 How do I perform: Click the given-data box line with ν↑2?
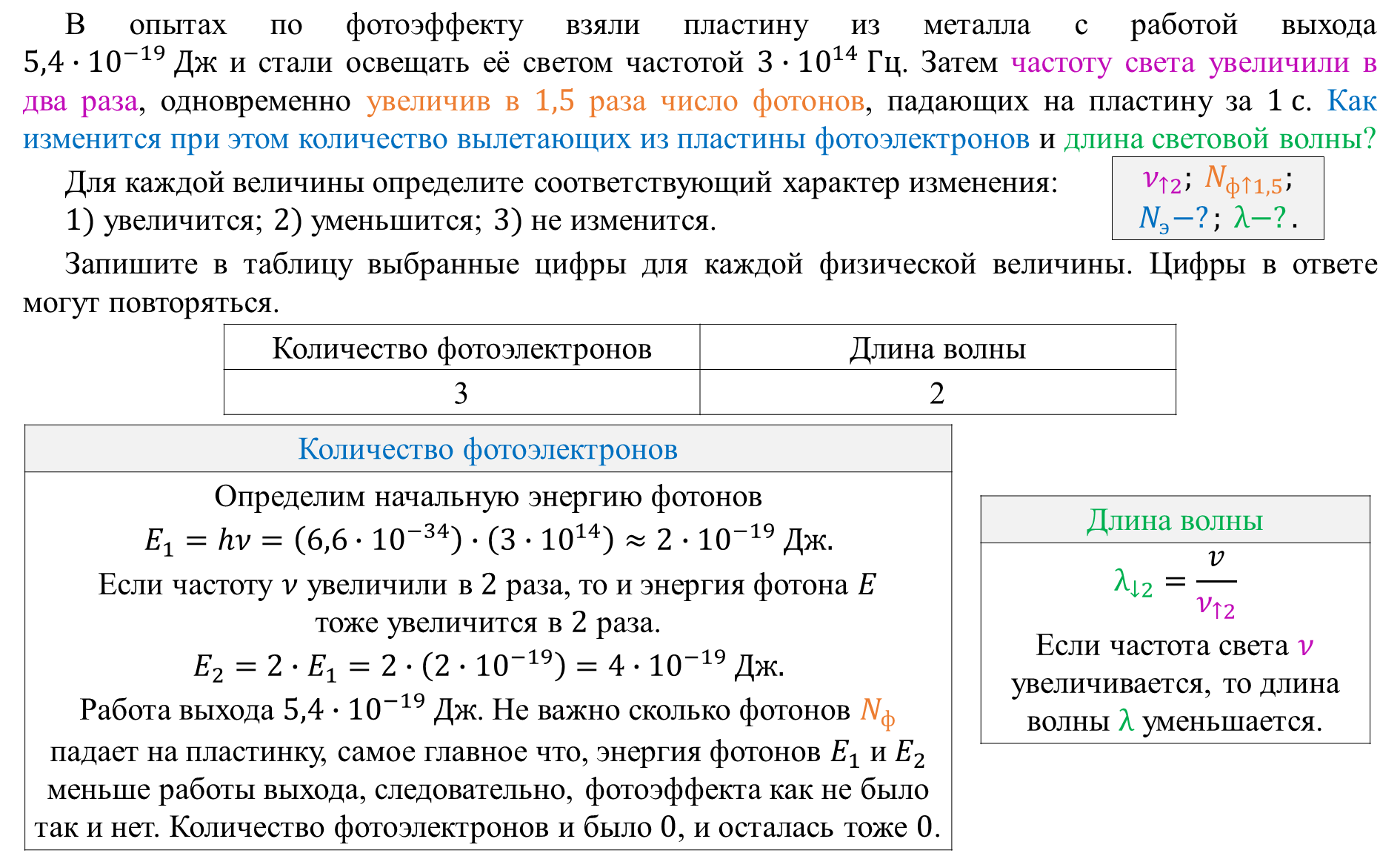coord(1218,179)
